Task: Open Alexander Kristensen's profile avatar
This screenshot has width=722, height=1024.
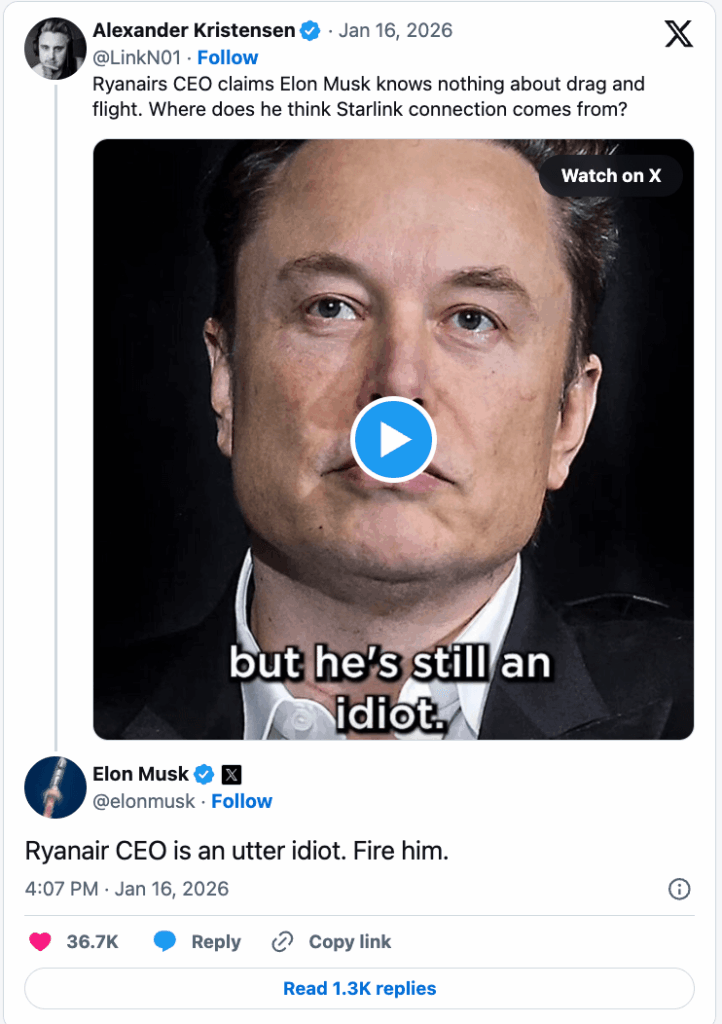Action: coord(55,48)
